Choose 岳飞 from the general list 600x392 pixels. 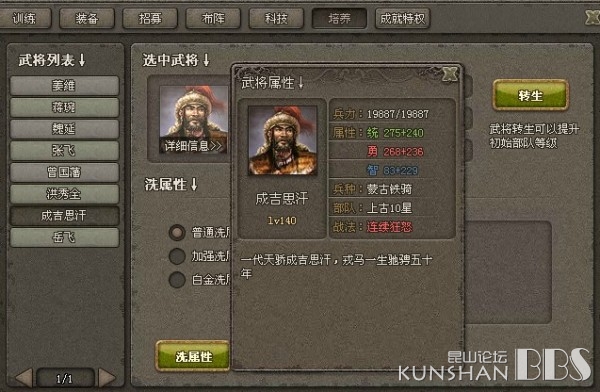64,238
